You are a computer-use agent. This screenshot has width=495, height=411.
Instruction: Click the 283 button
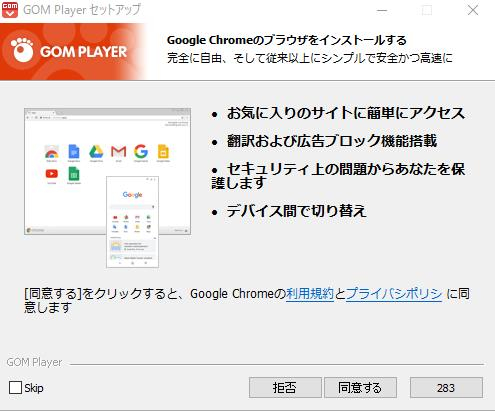(x=446, y=388)
